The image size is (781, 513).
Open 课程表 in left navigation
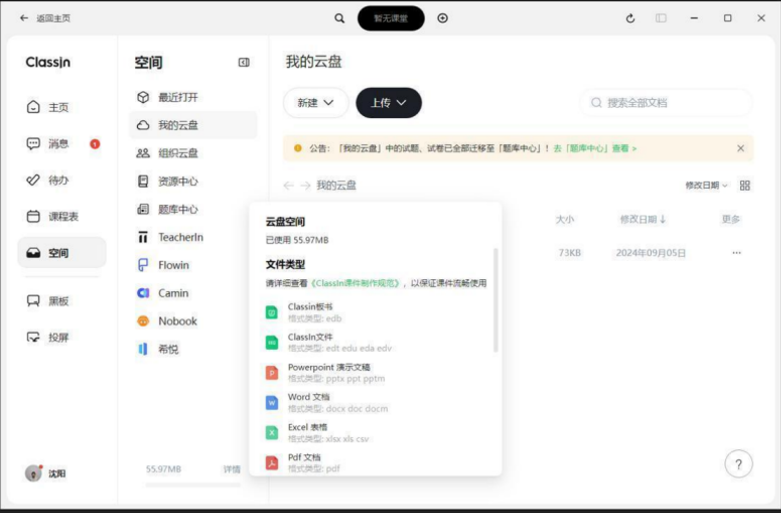63,216
